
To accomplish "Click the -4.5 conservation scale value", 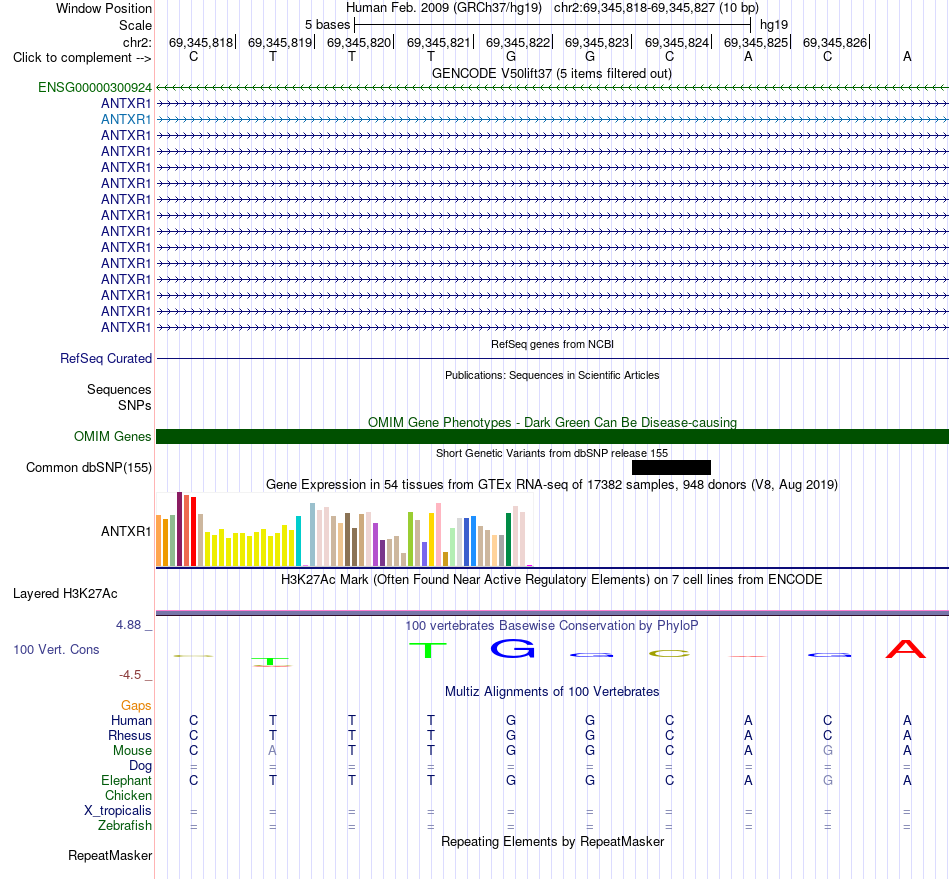I will click(x=130, y=675).
